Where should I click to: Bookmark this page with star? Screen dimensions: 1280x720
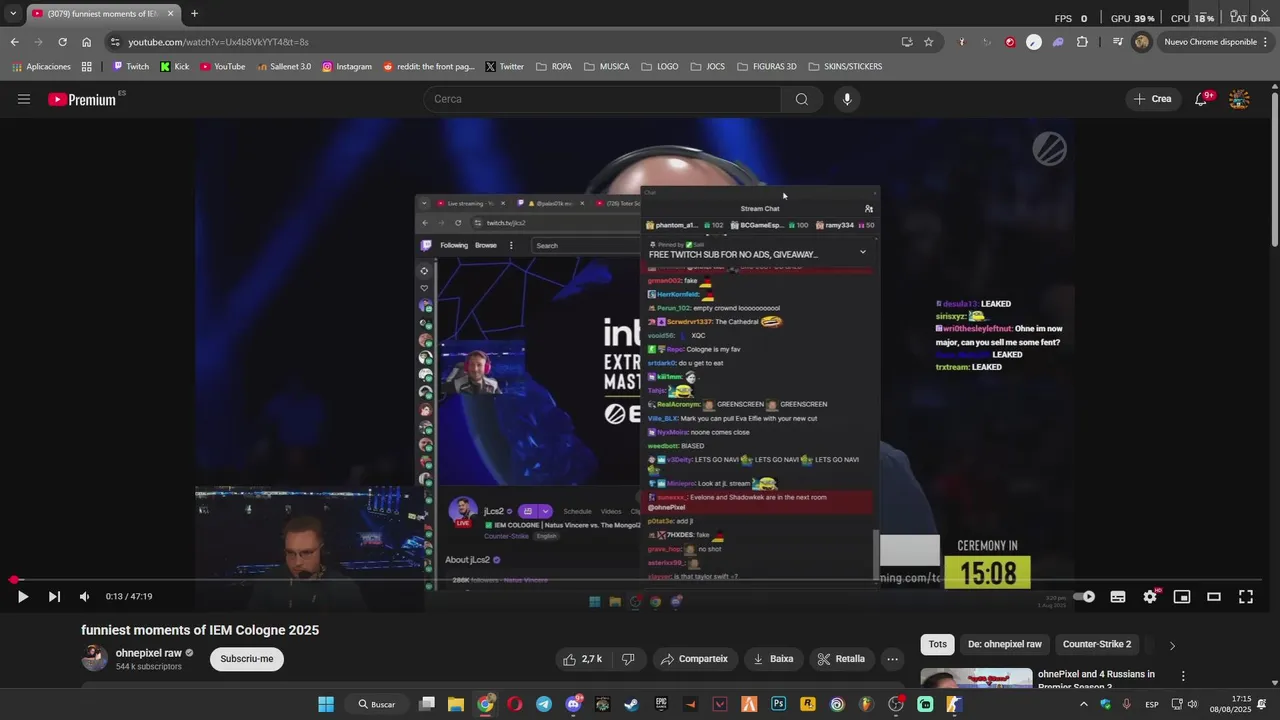(x=928, y=42)
